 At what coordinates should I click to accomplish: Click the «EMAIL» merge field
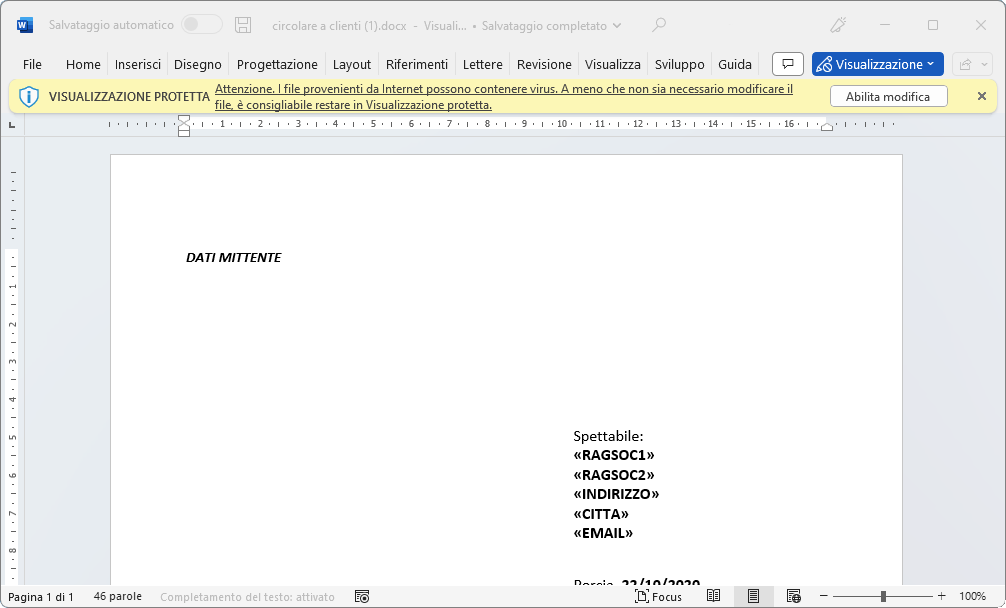[603, 533]
